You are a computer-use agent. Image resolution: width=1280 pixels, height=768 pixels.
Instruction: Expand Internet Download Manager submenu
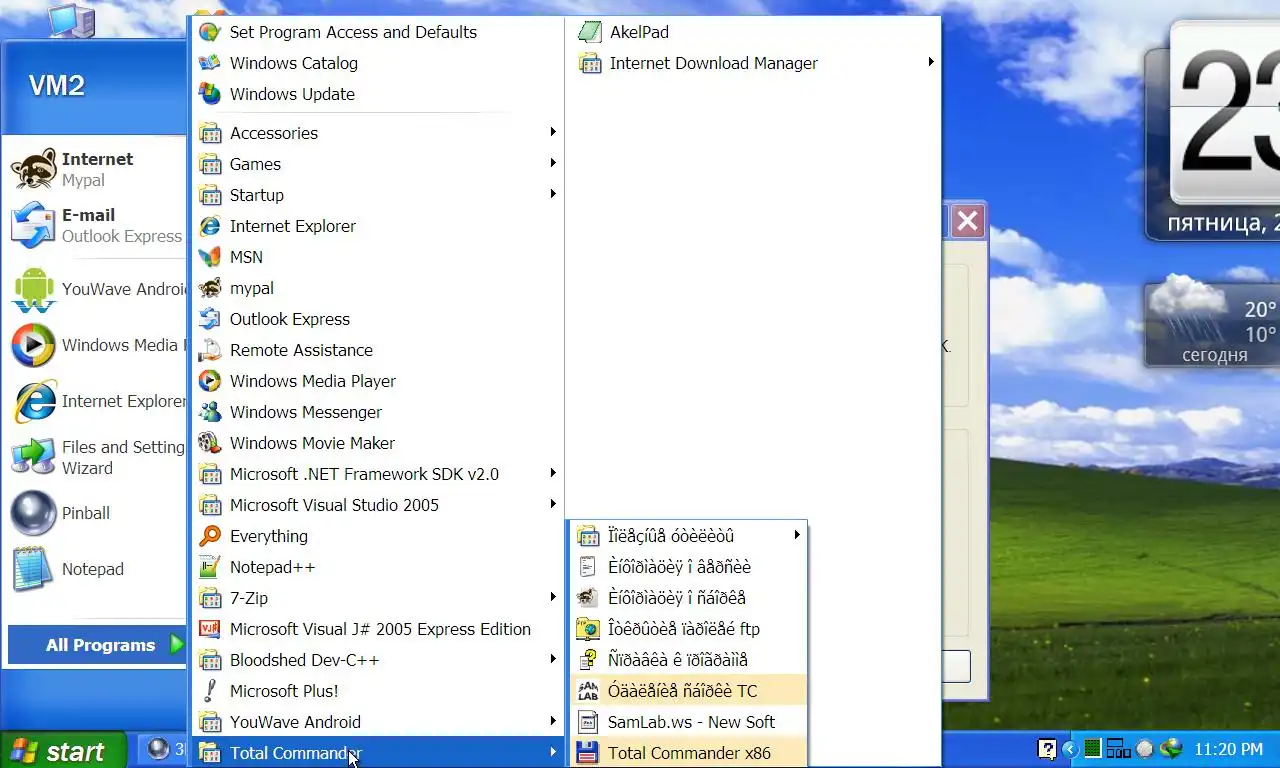[x=755, y=63]
